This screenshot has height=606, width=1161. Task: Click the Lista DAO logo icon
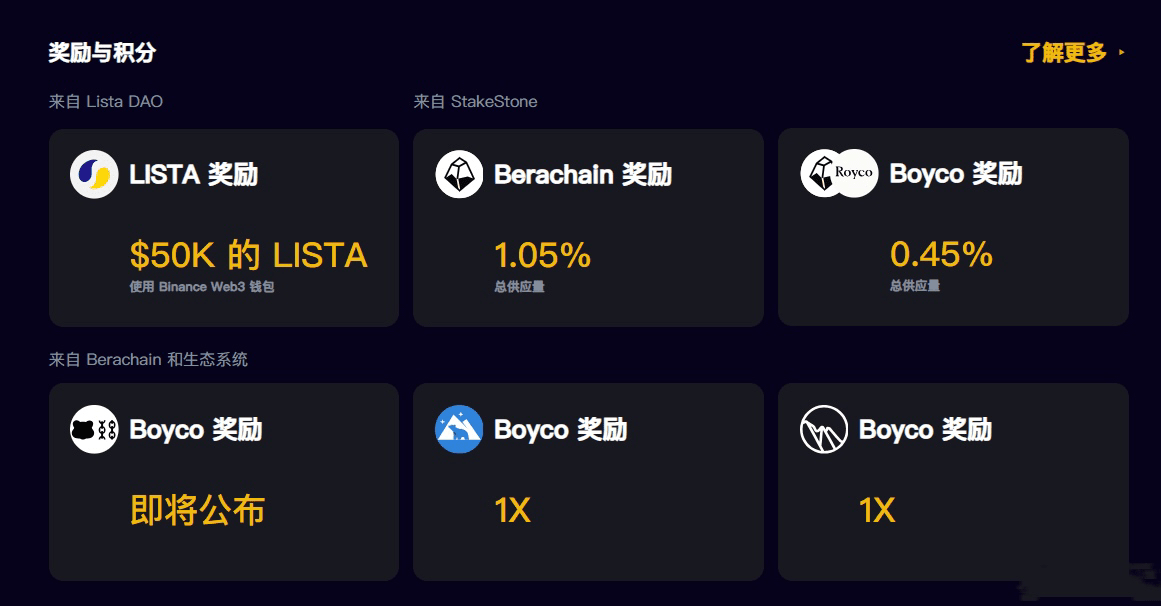pos(94,174)
